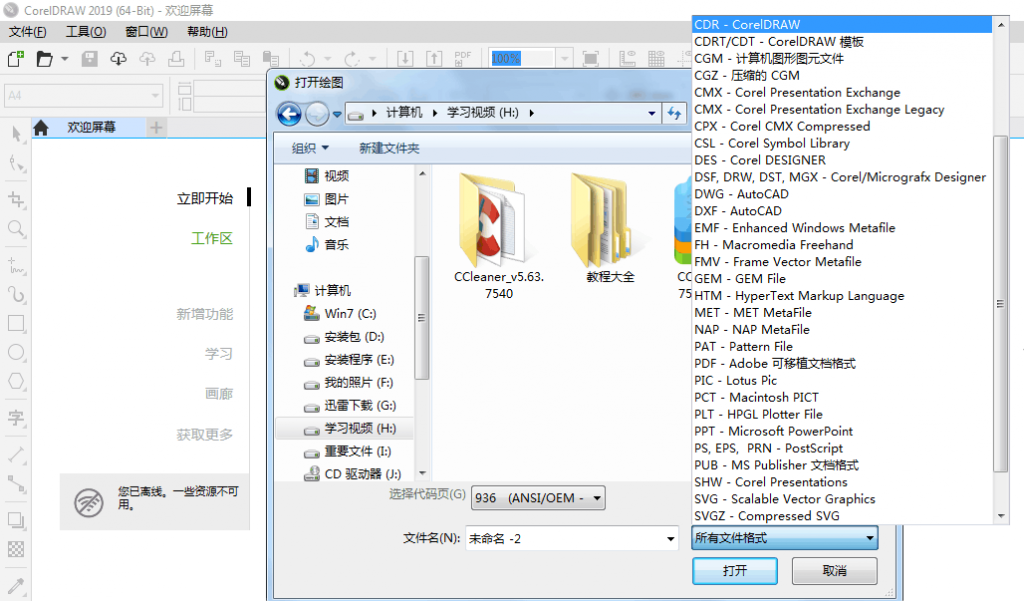Screen dimensions: 1024x601
Task: Click the refresh button beside address bar
Action: click(674, 113)
